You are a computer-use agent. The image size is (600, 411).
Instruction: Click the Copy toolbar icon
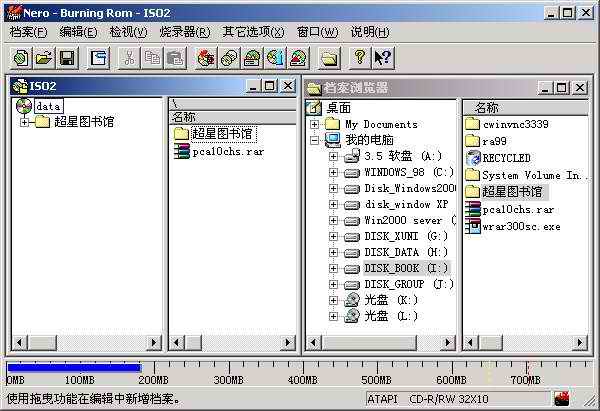pyautogui.click(x=152, y=58)
